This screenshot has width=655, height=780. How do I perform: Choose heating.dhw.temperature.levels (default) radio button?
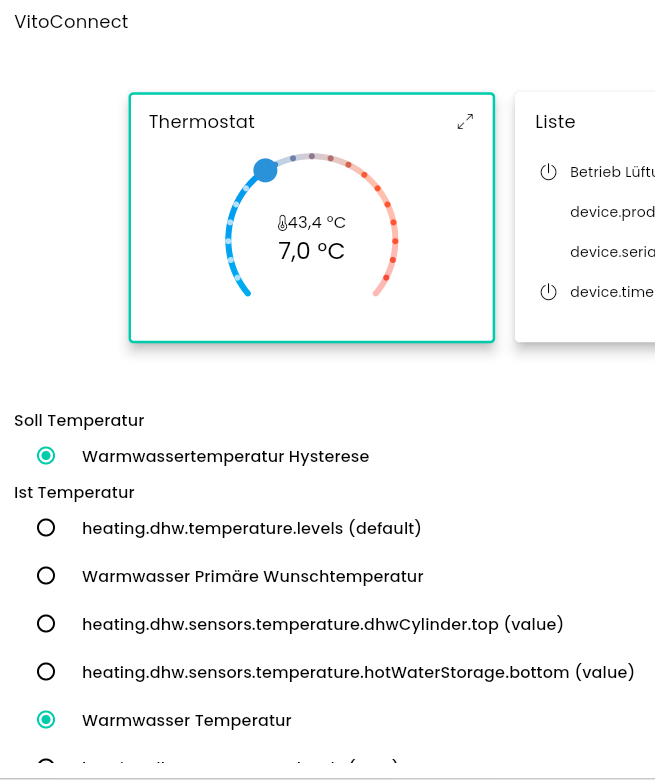[x=46, y=528]
